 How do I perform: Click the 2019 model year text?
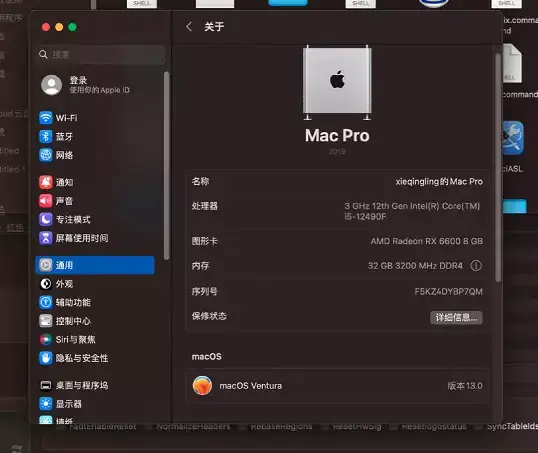point(337,151)
